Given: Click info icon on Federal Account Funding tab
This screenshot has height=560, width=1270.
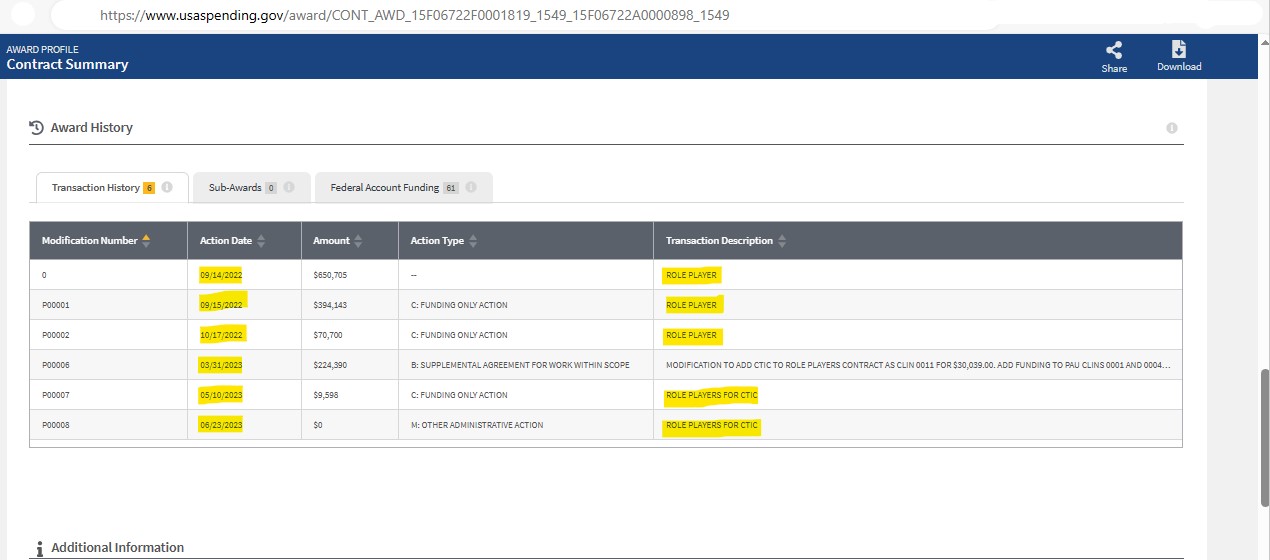Looking at the screenshot, I should point(471,187).
